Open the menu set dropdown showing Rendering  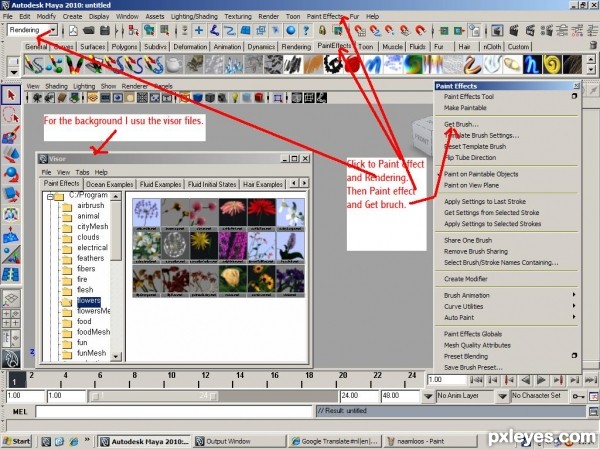[x=32, y=30]
